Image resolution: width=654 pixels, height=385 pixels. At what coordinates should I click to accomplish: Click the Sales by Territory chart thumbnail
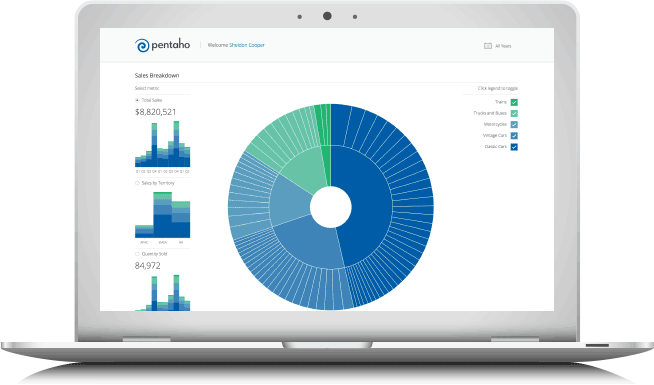(x=163, y=215)
